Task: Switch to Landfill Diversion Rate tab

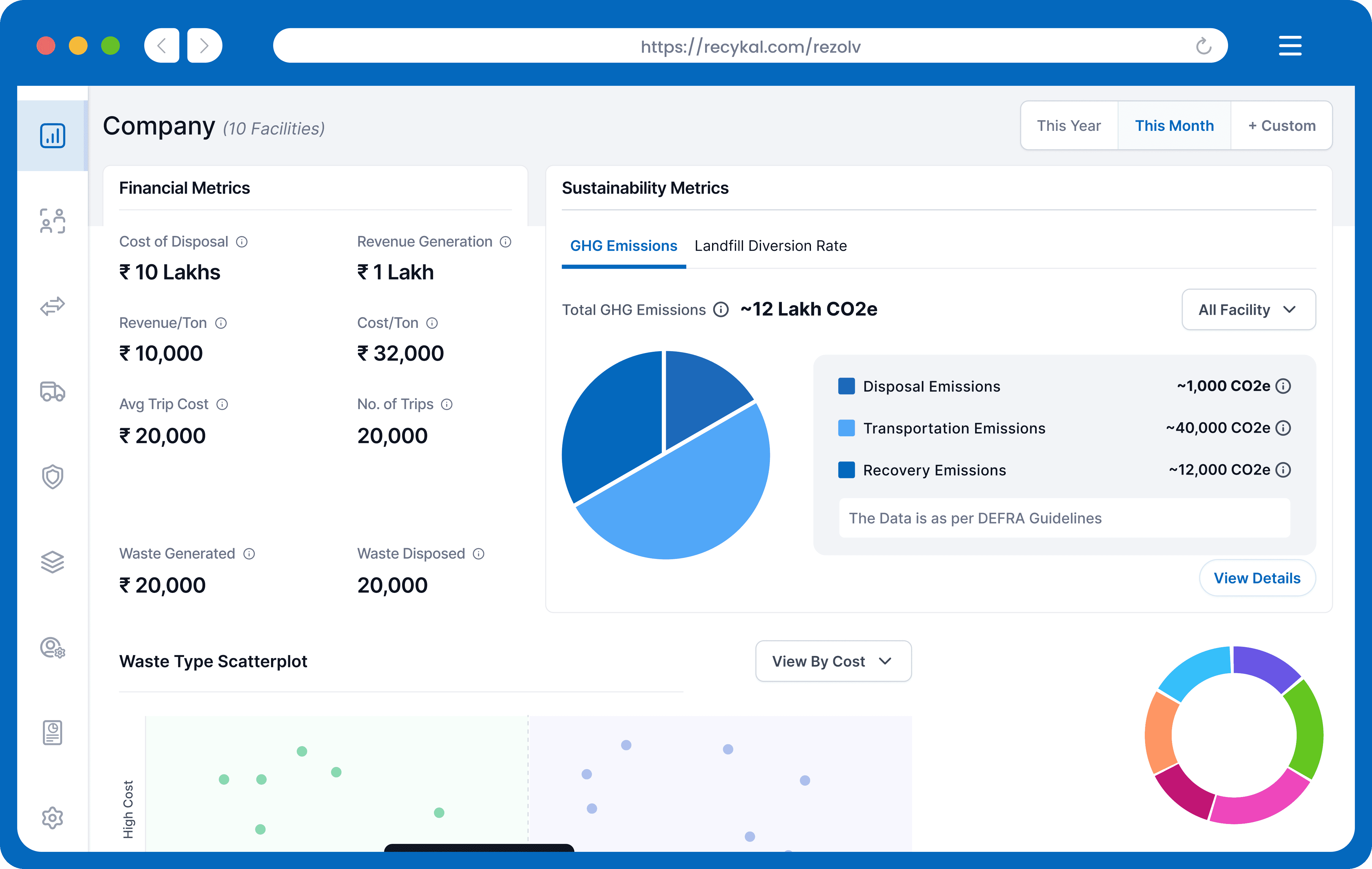Action: pos(770,246)
